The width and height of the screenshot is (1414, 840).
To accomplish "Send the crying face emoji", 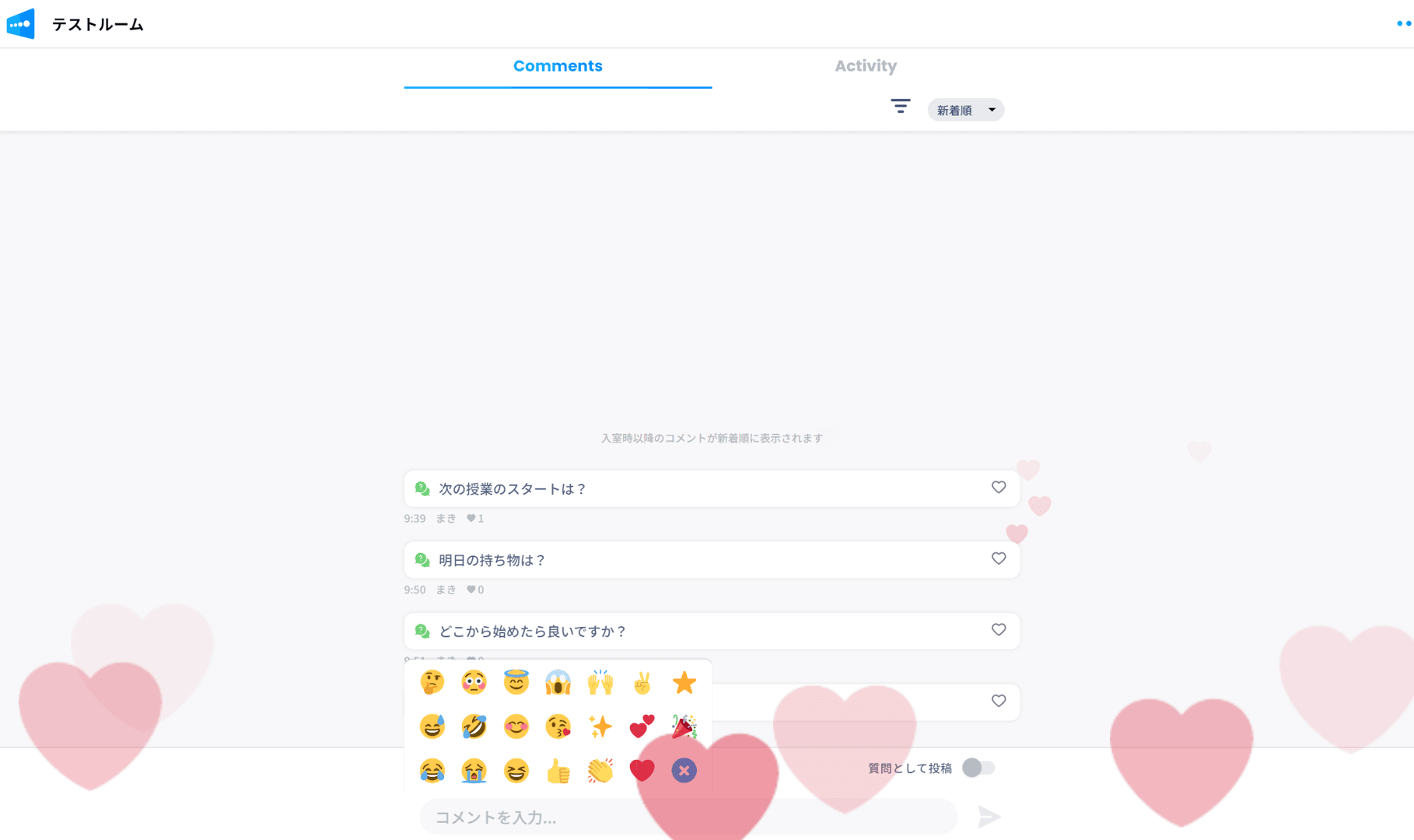I will [x=474, y=771].
